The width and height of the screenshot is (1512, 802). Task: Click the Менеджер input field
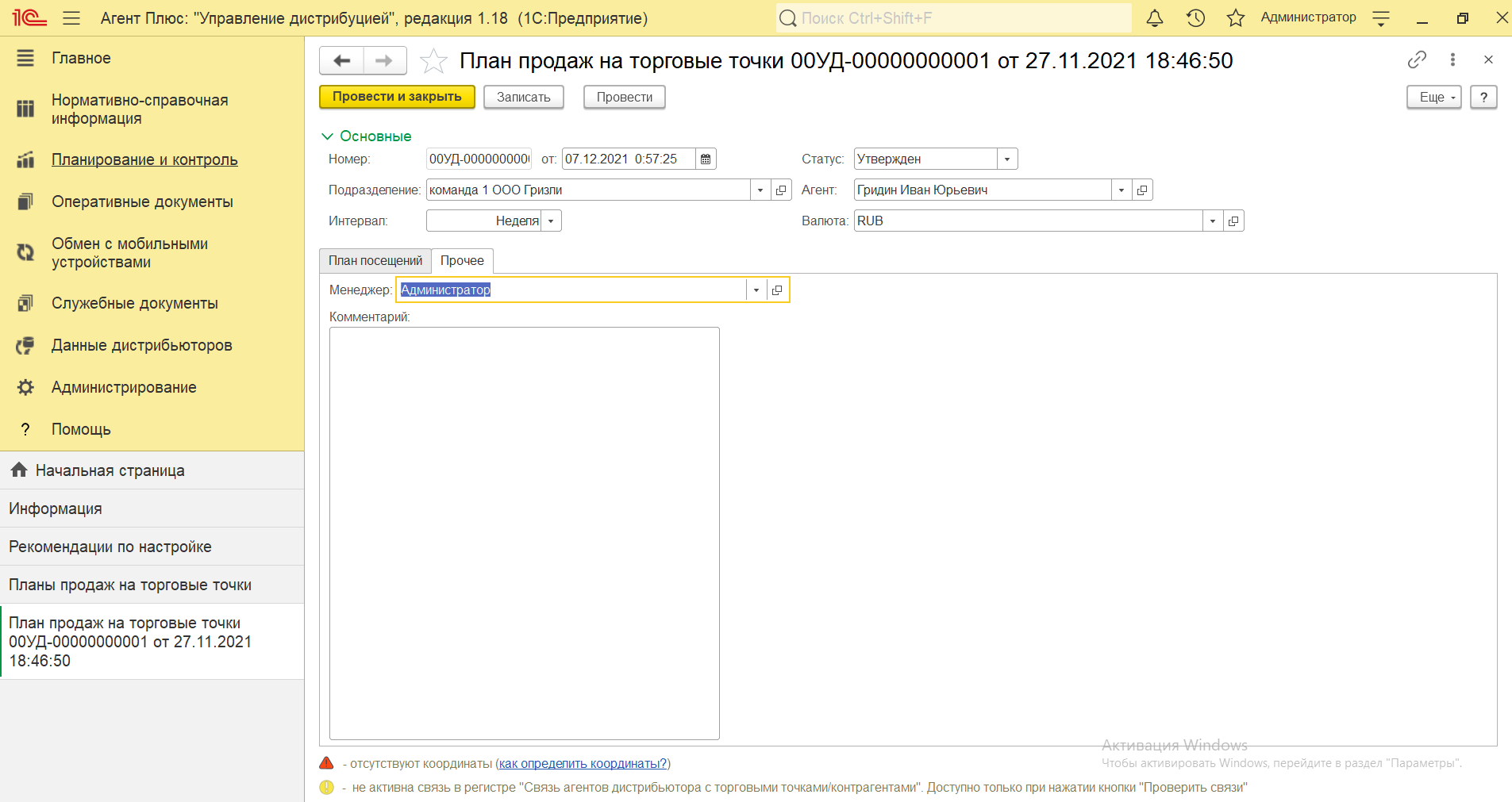(x=571, y=290)
